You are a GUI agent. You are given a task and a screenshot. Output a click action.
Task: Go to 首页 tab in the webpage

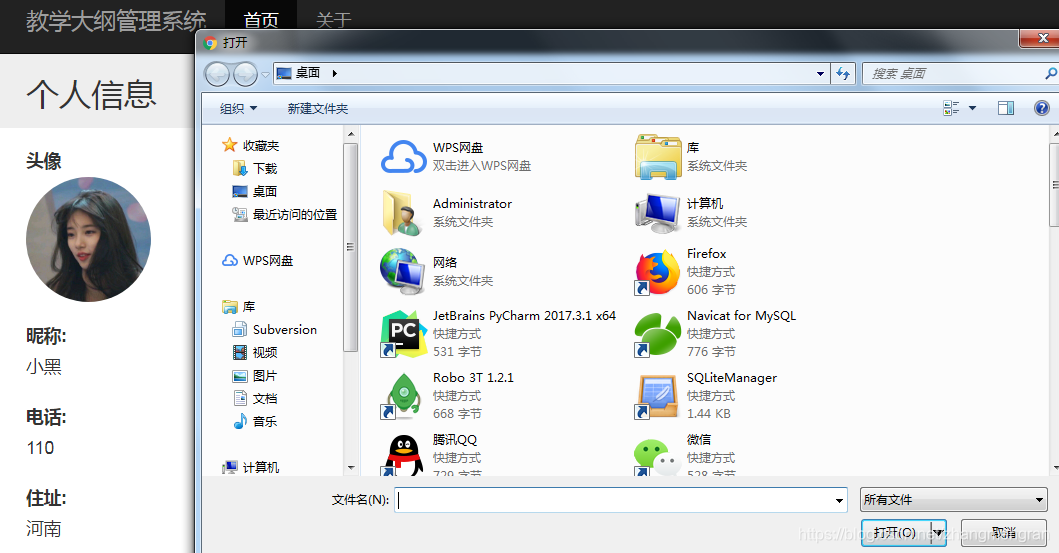[261, 20]
